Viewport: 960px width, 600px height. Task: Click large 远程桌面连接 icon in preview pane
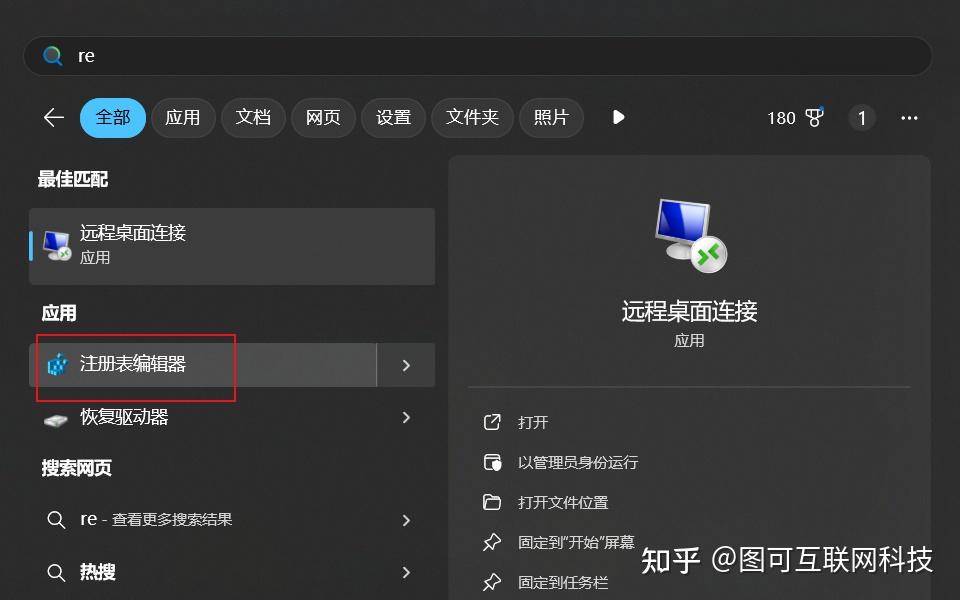click(690, 235)
